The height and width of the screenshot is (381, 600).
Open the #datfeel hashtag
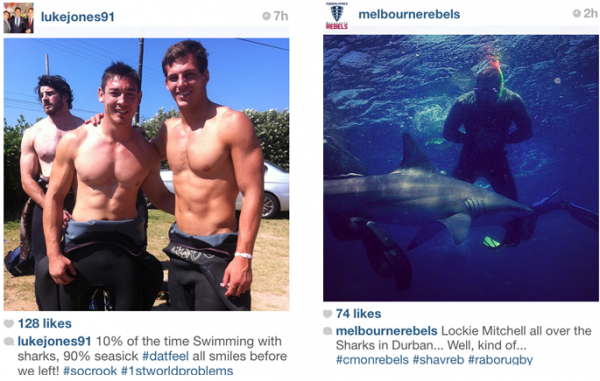(165, 356)
